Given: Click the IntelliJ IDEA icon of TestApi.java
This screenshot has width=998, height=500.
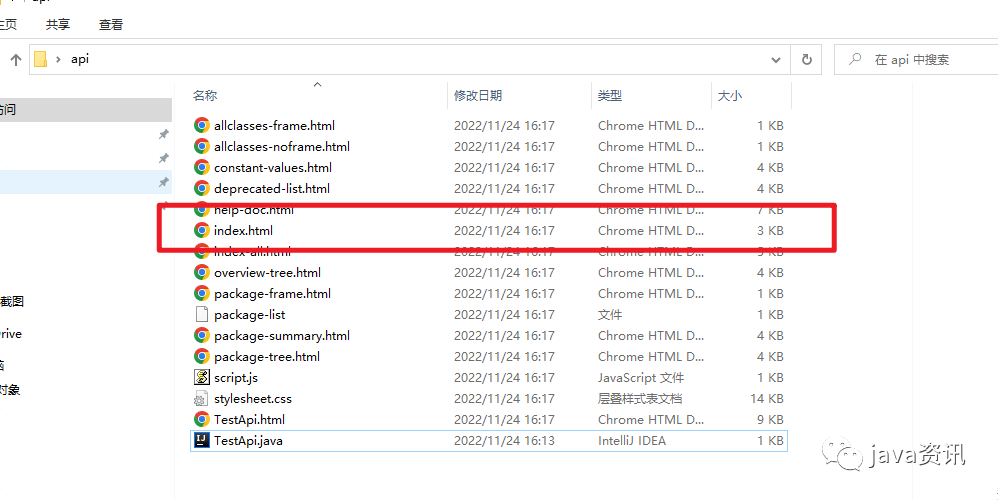Looking at the screenshot, I should click(202, 440).
